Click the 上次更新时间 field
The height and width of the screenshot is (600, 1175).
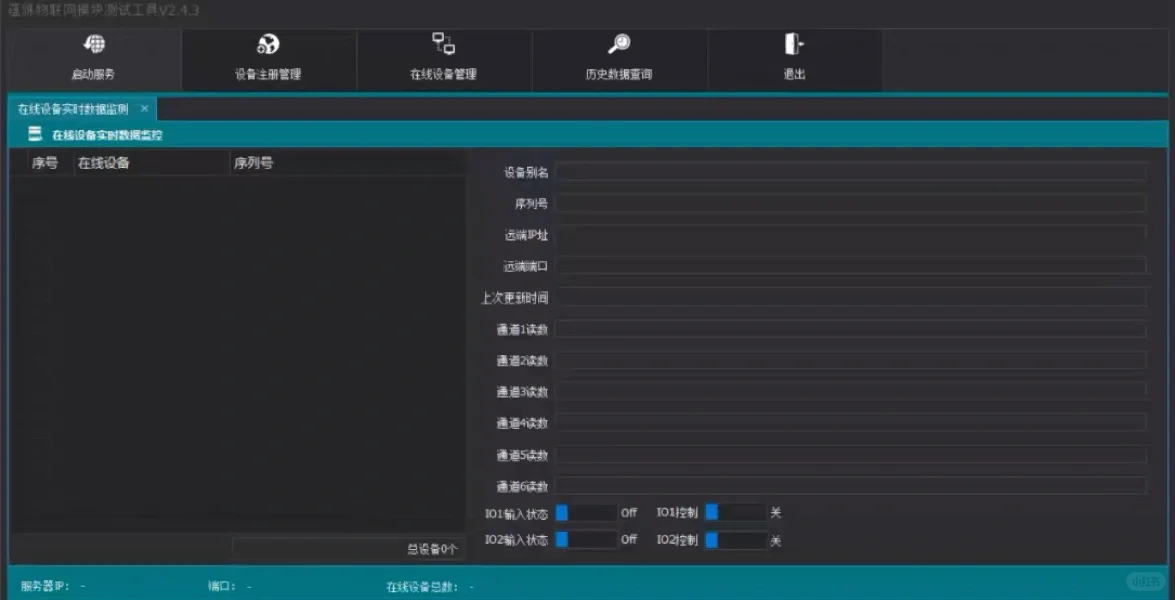coord(850,297)
